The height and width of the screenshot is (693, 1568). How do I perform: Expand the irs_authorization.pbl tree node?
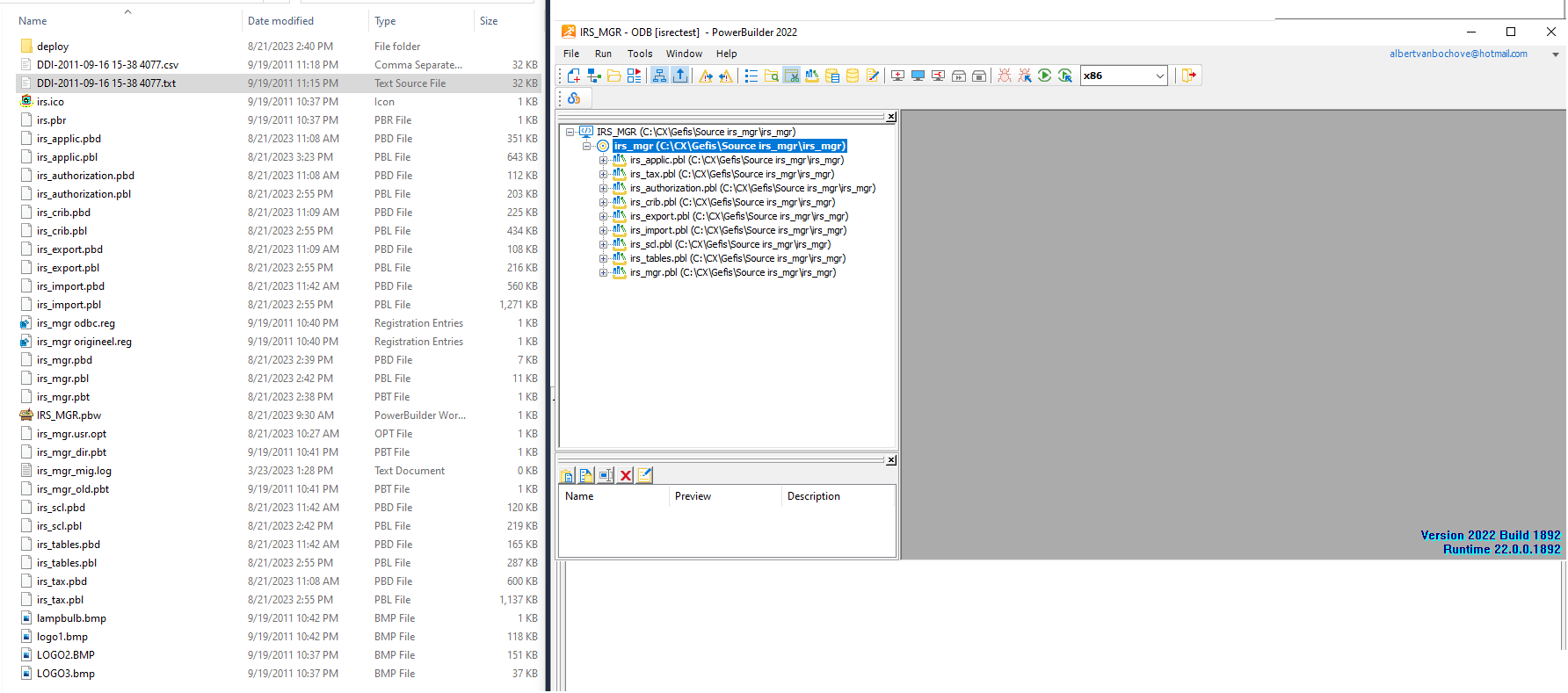coord(603,188)
